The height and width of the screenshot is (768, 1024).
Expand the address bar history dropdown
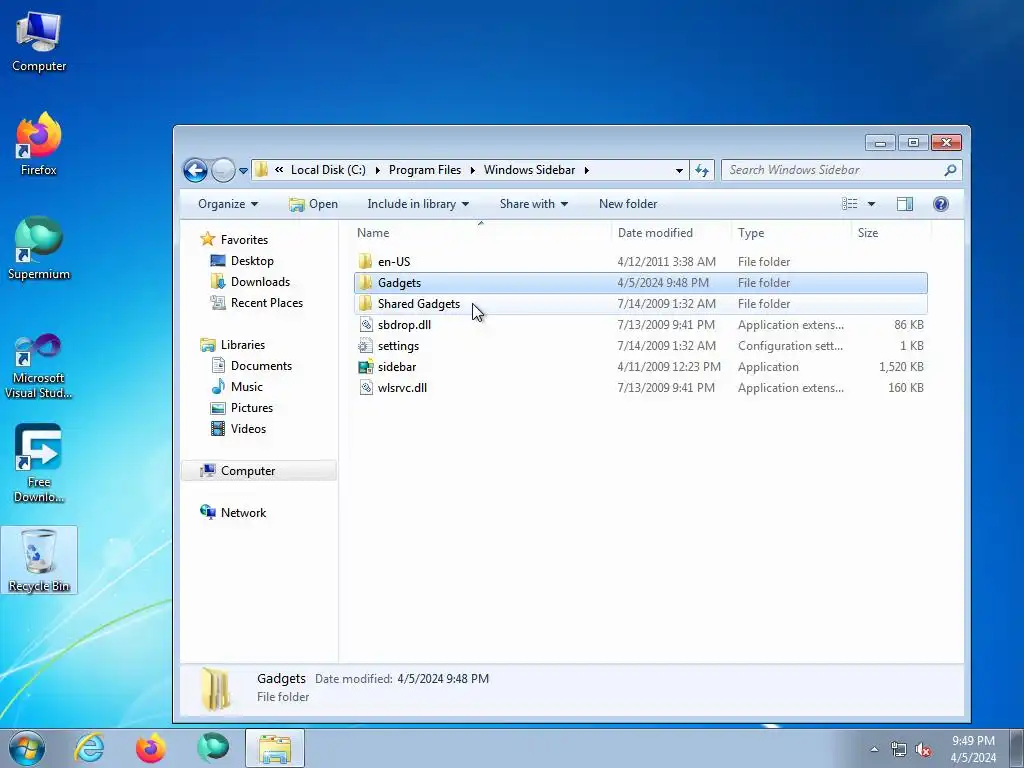[x=679, y=170]
